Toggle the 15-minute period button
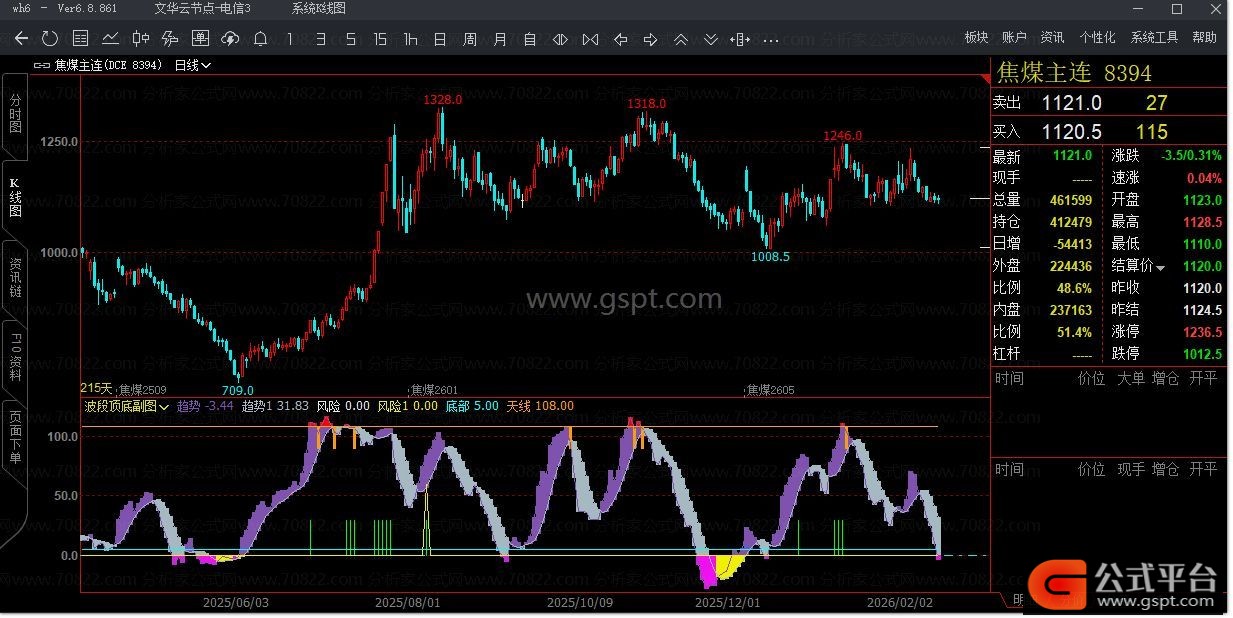Image resolution: width=1233 pixels, height=618 pixels. 380,39
